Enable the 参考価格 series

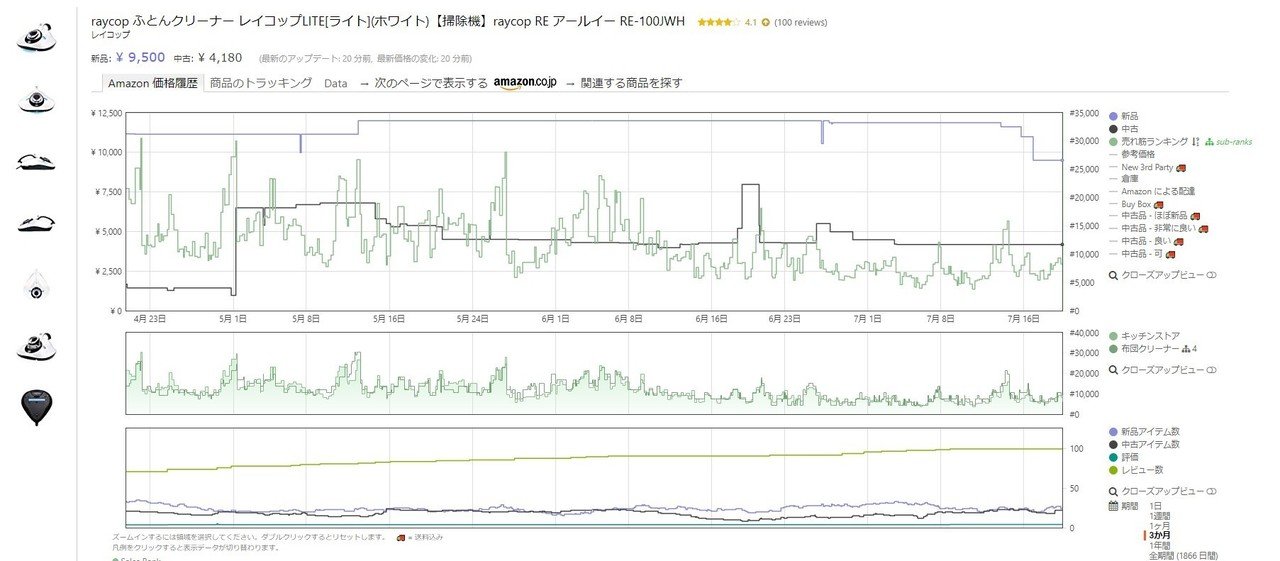1132,154
